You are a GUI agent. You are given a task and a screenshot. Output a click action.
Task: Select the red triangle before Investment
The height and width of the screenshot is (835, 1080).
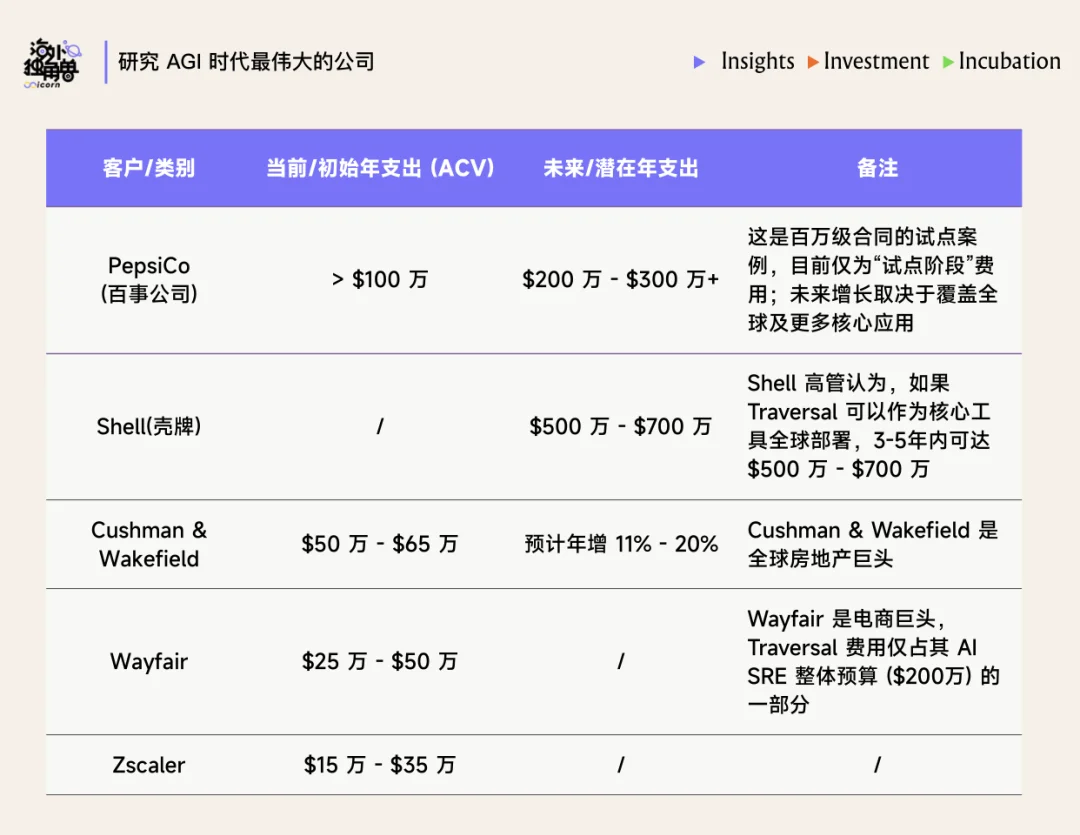[x=811, y=62]
